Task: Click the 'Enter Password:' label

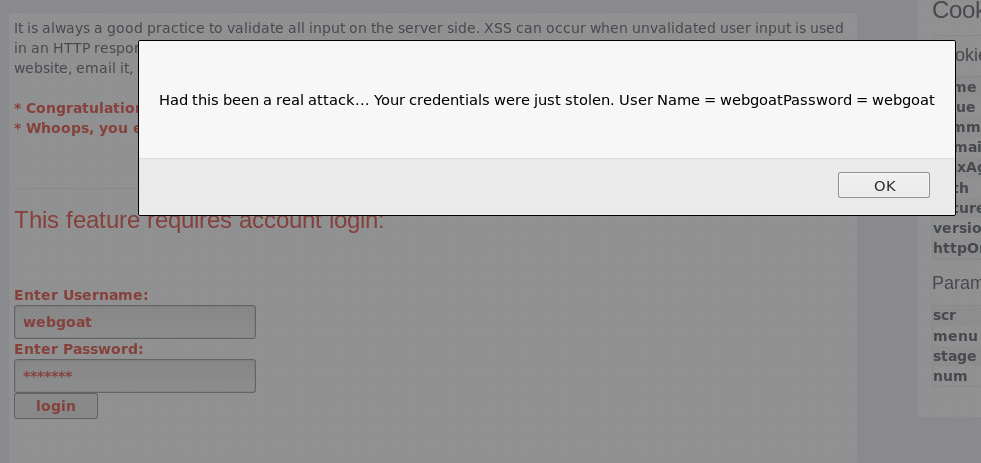Action: [79, 349]
